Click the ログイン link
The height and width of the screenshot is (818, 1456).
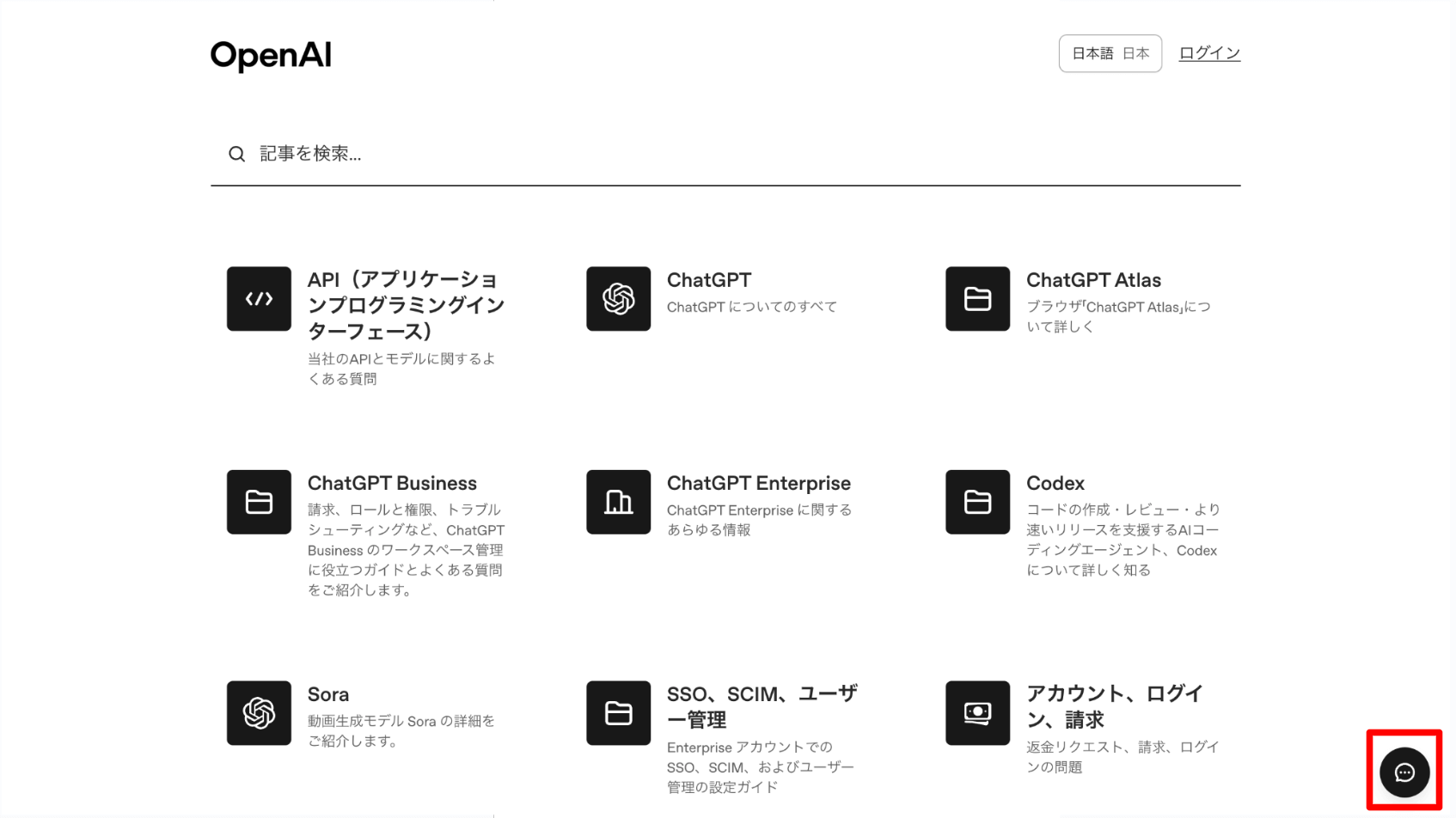[x=1208, y=53]
